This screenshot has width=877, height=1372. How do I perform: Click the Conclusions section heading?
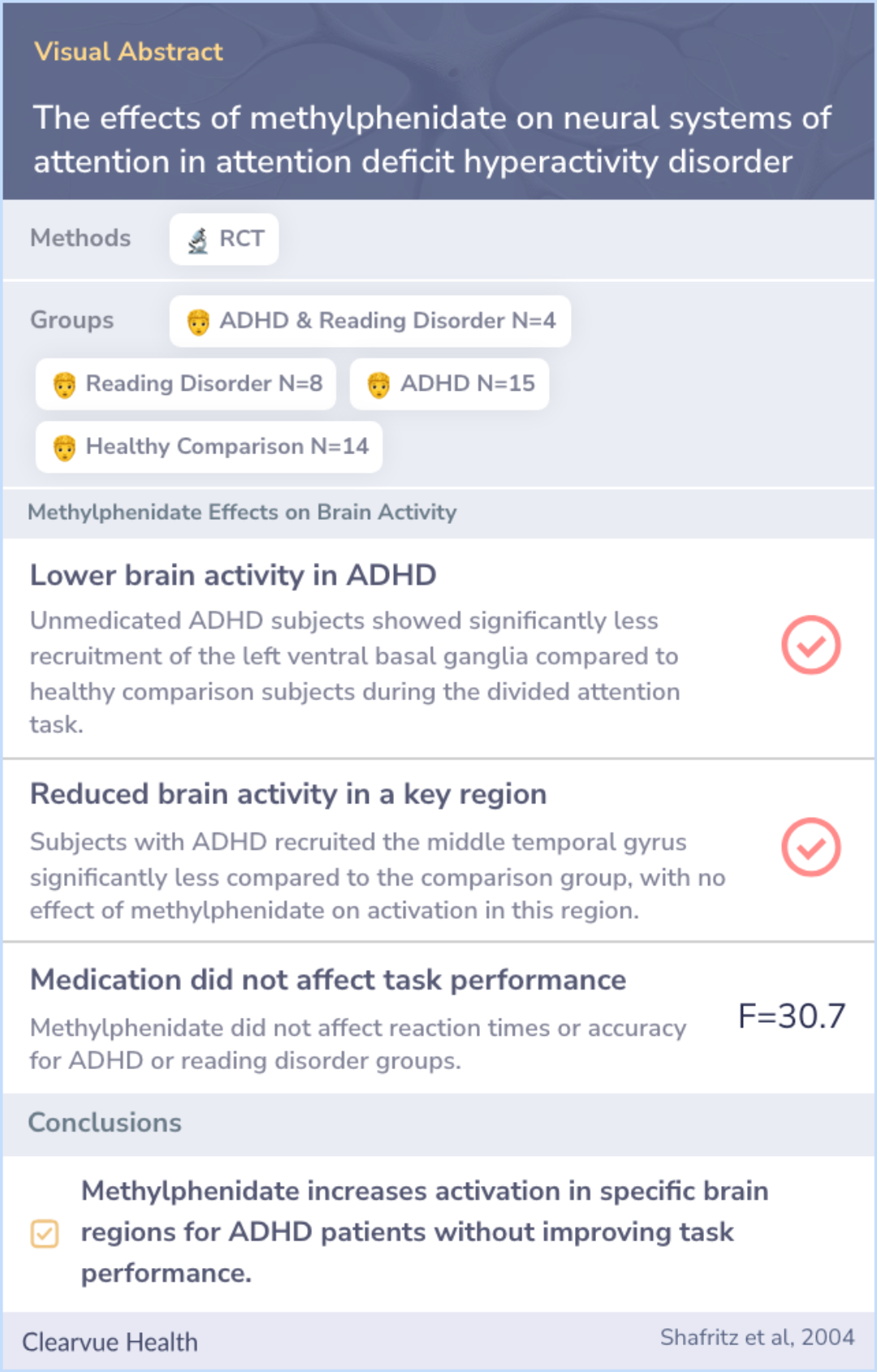pyautogui.click(x=105, y=1123)
